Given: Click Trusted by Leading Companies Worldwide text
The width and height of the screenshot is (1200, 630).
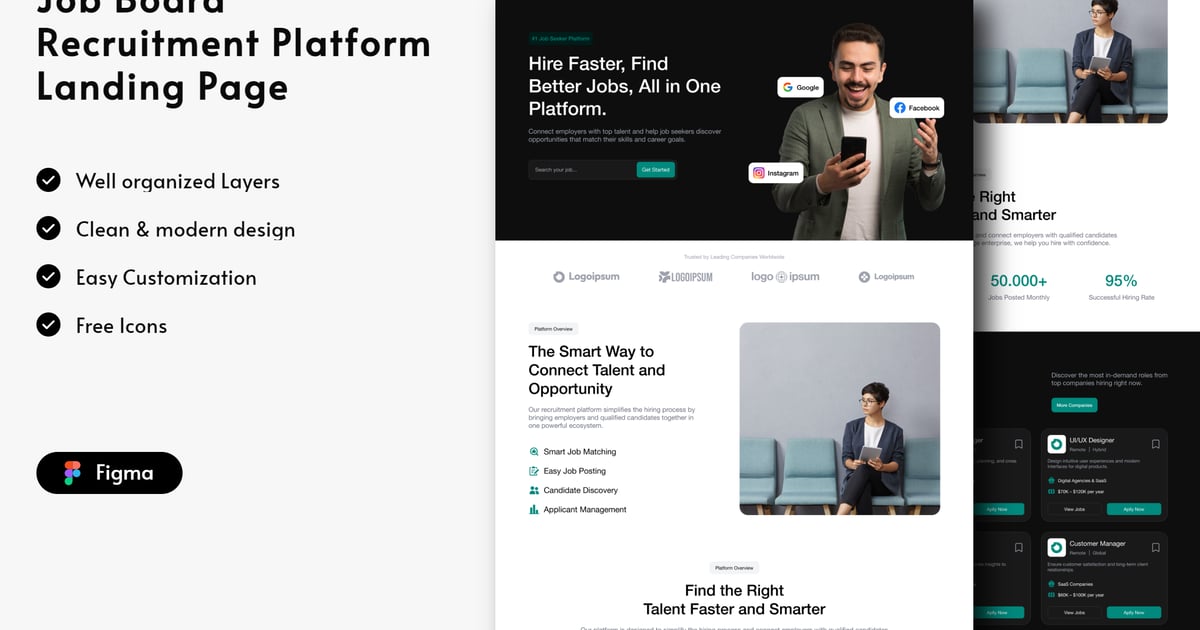Looking at the screenshot, I should (734, 257).
